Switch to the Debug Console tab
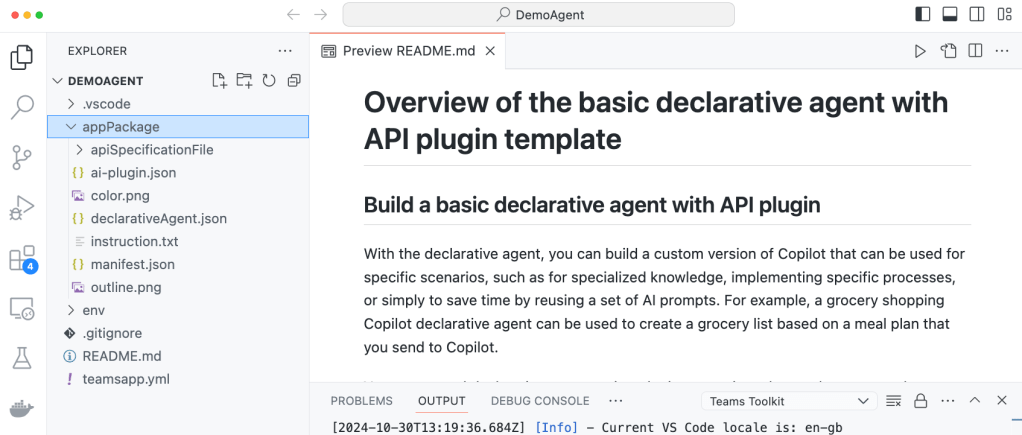Viewport: 1022px width, 435px height. coord(539,401)
